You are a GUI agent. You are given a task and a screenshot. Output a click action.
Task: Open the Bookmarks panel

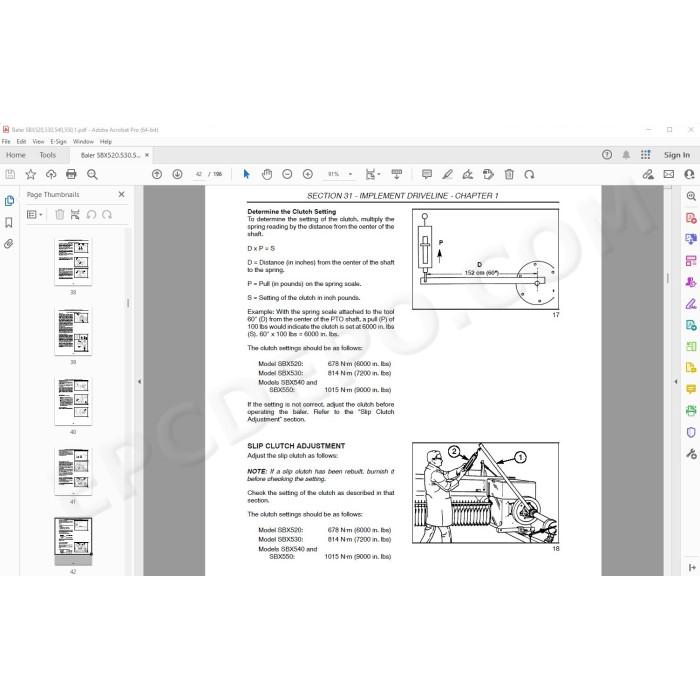[8, 222]
